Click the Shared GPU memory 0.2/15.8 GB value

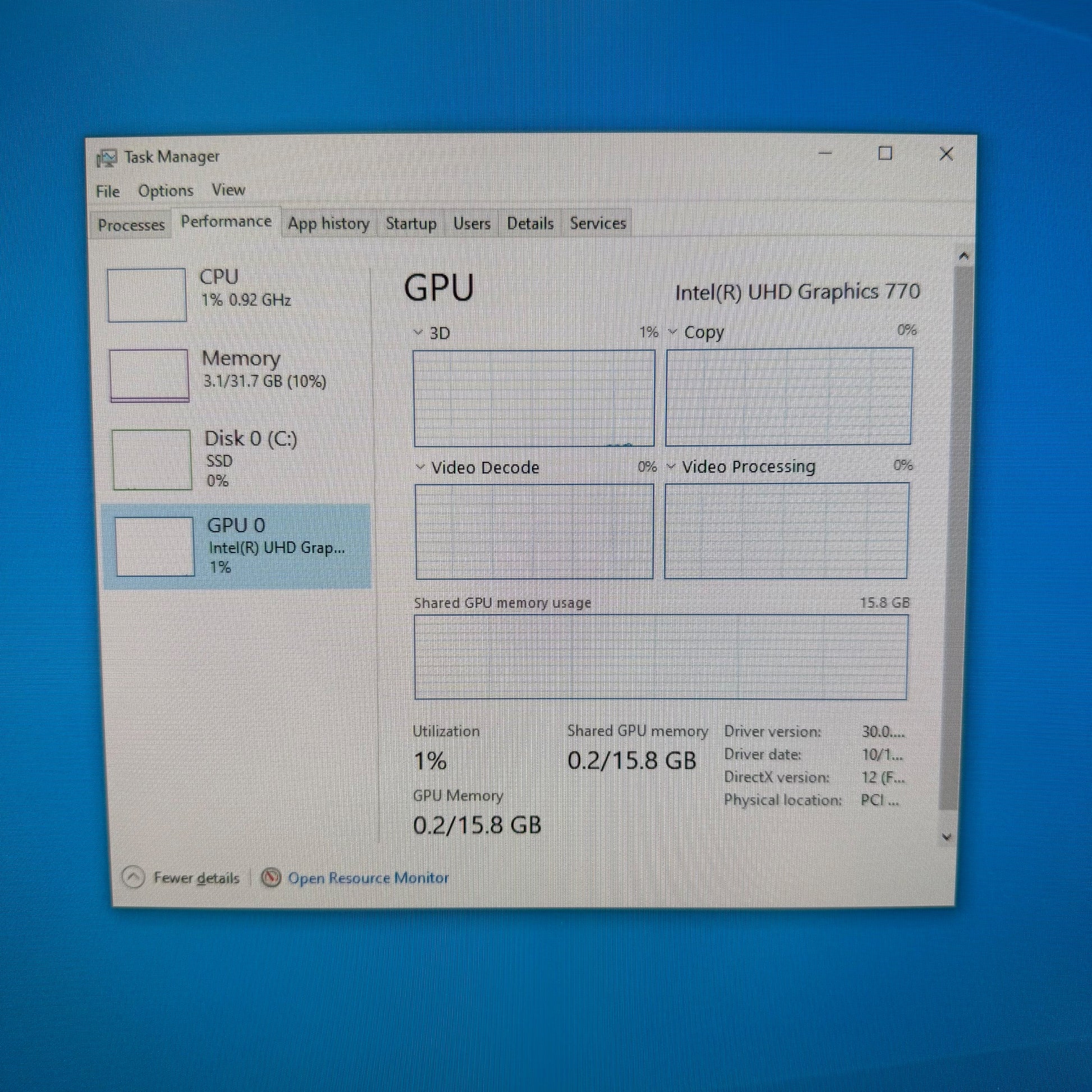coord(632,760)
